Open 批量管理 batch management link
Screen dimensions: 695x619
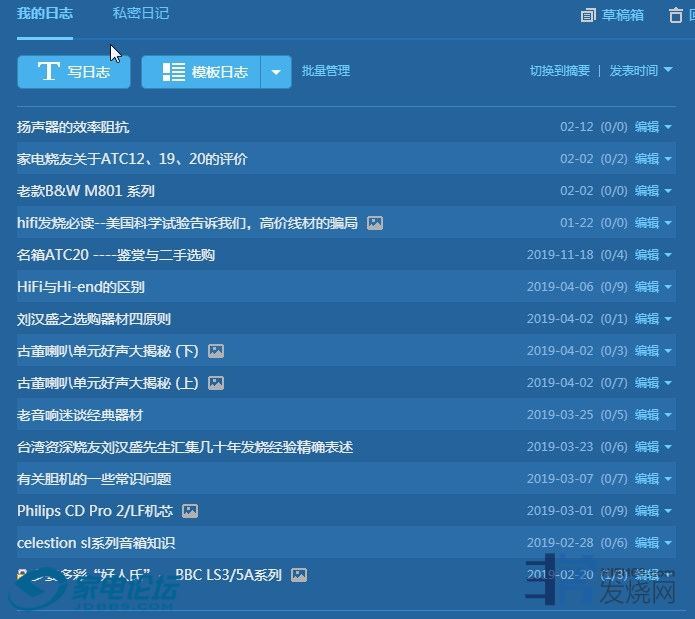coord(326,71)
